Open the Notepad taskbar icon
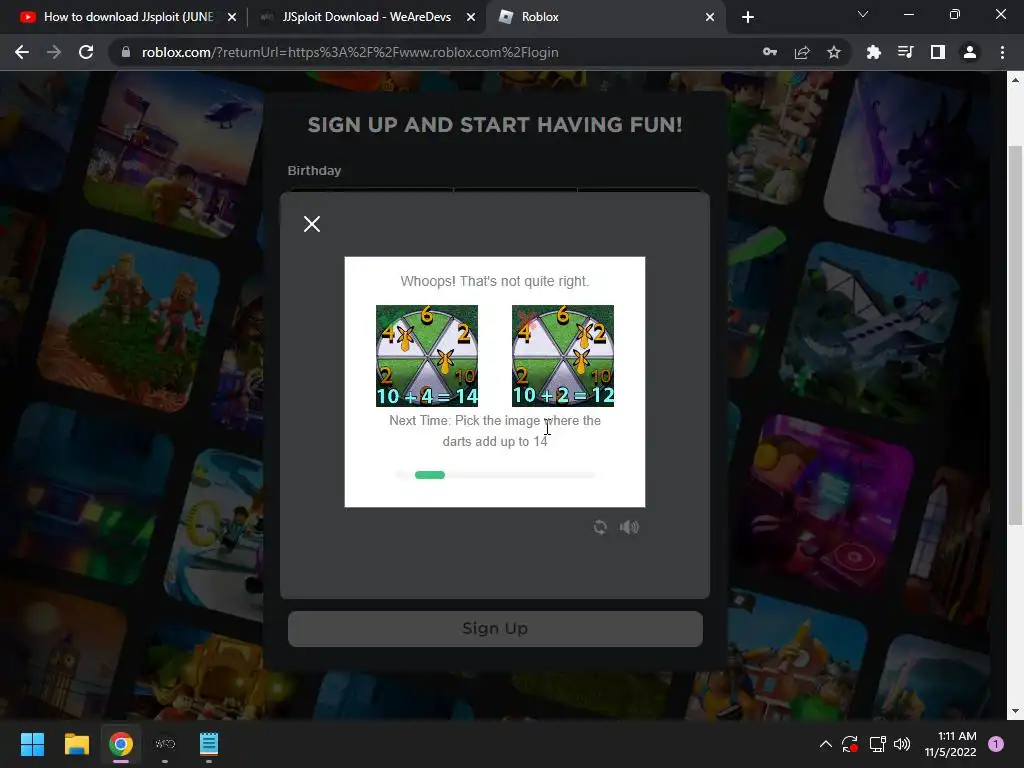This screenshot has height=768, width=1024. click(x=209, y=744)
